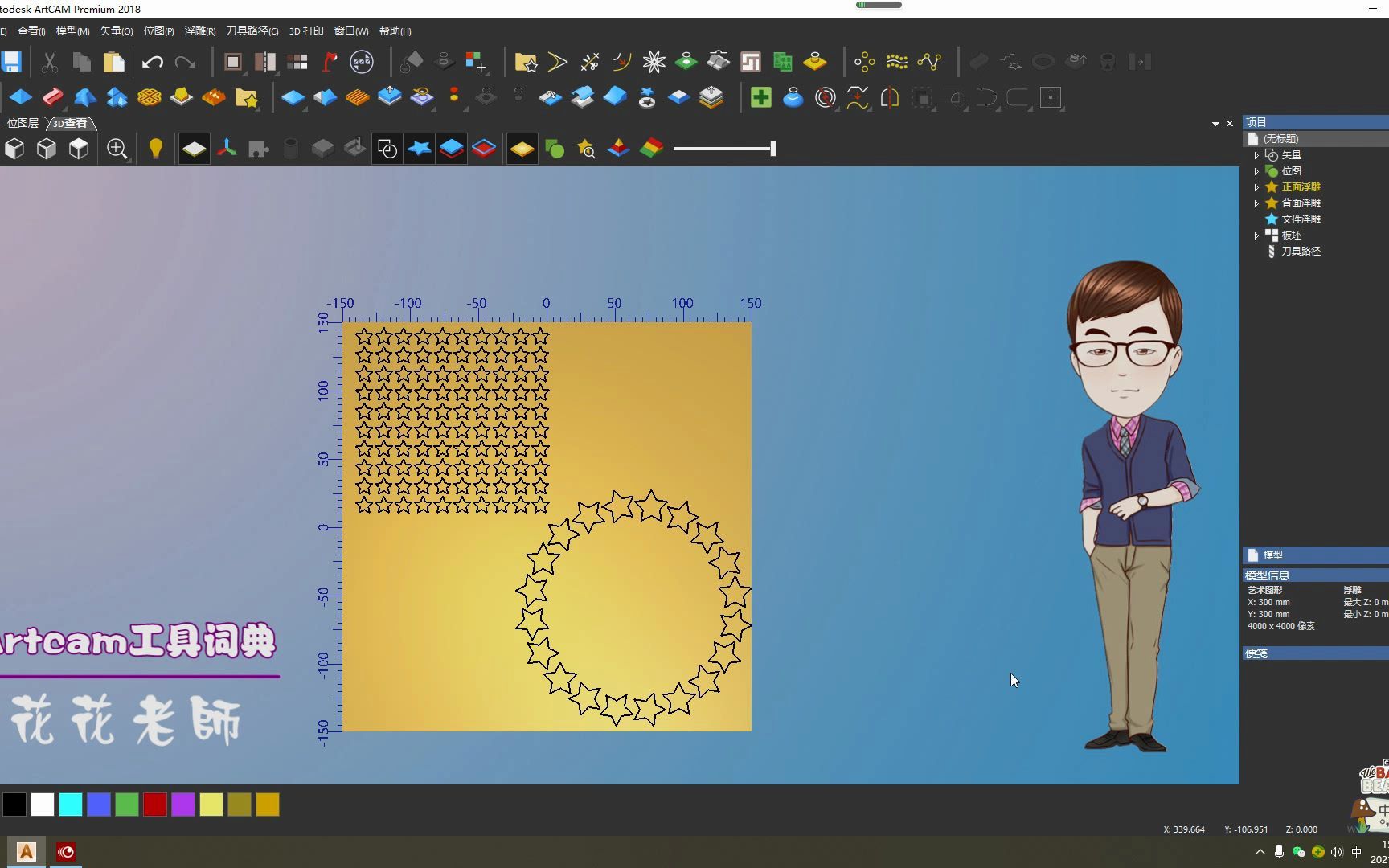Click the orange textured relief icon
Image resolution: width=1389 pixels, height=868 pixels.
[x=214, y=97]
